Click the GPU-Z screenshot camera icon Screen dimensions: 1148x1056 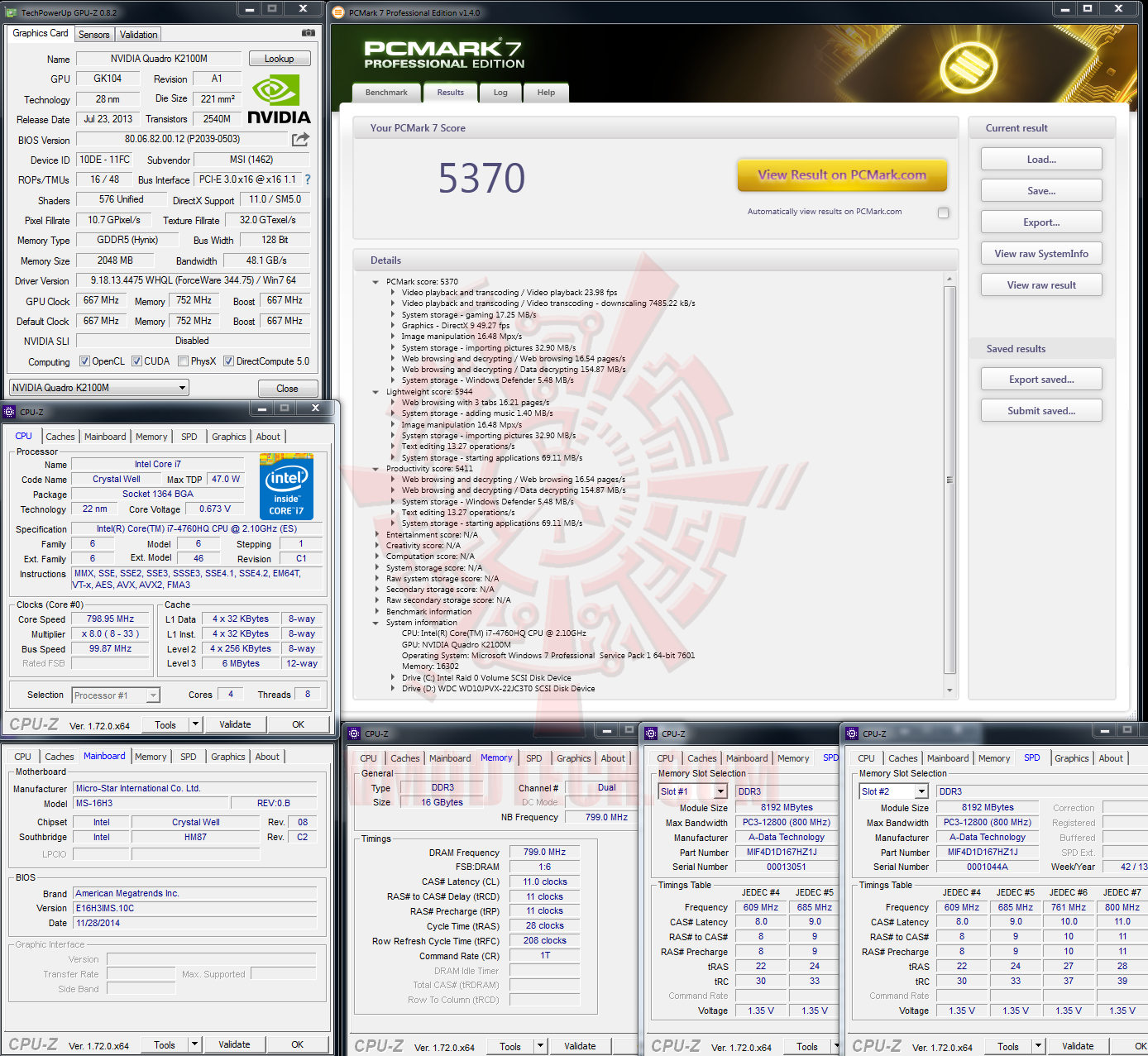(308, 33)
